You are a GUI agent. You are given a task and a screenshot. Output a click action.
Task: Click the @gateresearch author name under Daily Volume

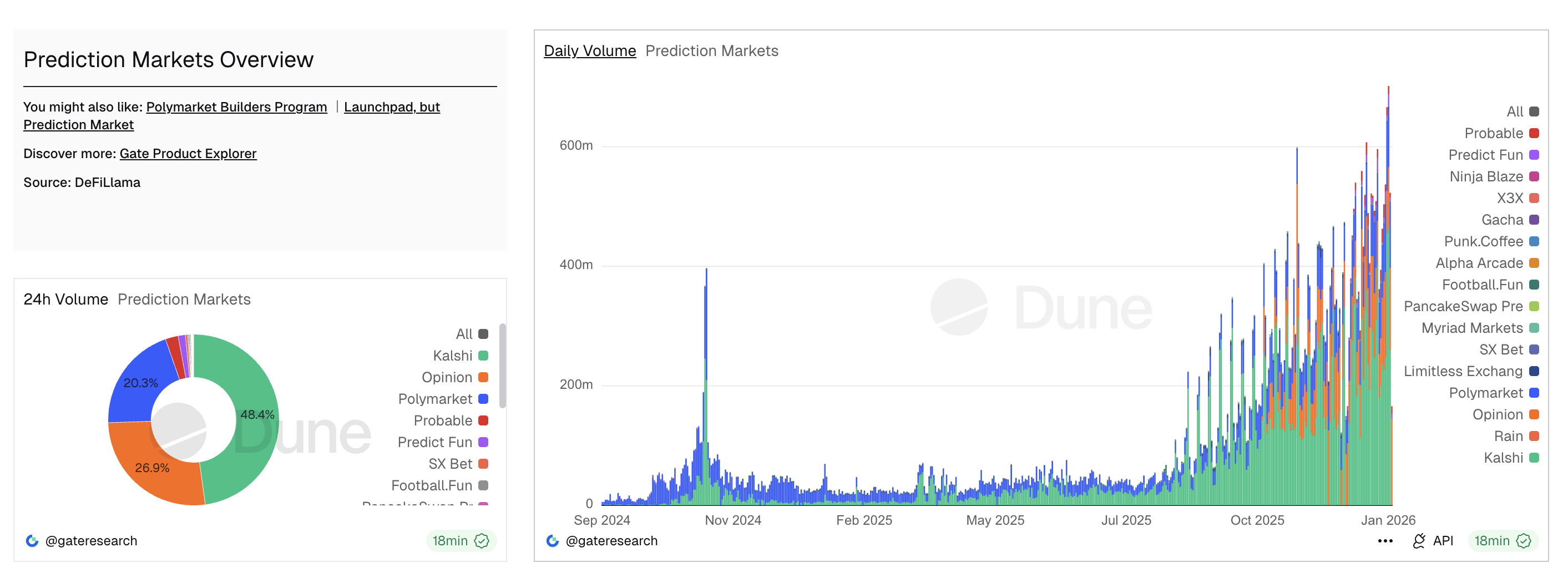[611, 541]
